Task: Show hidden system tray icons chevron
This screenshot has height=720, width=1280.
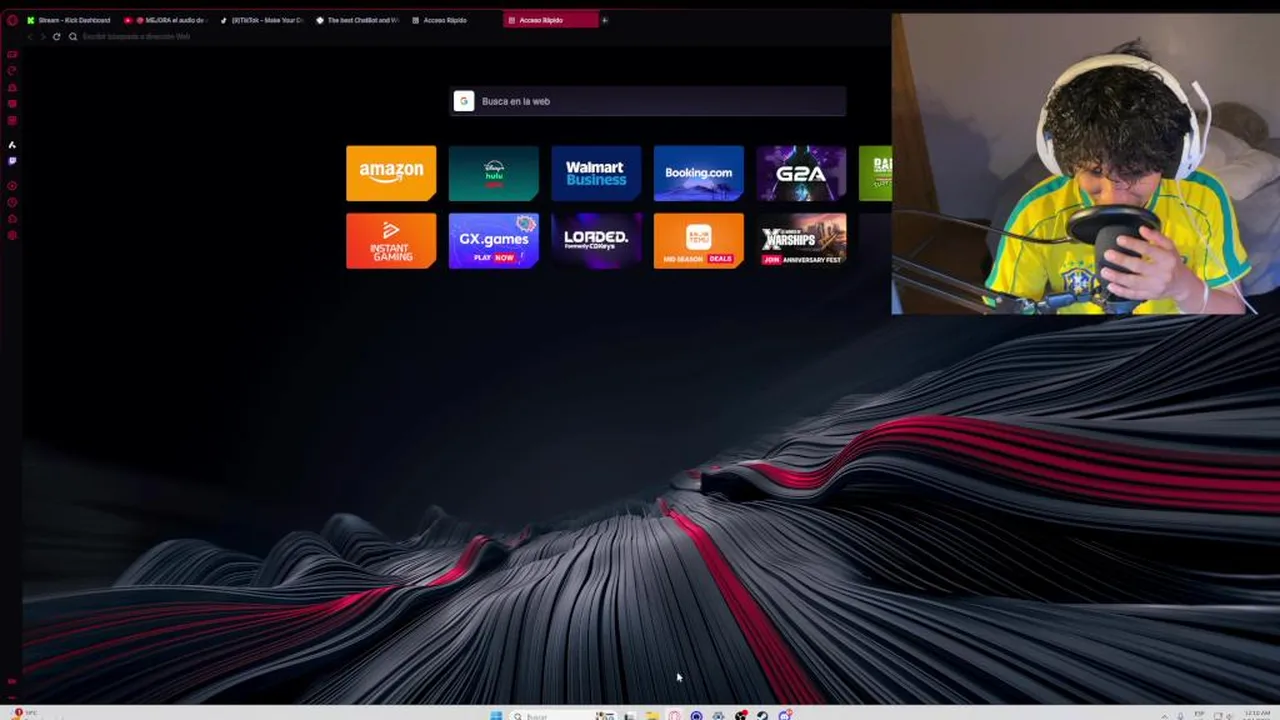Action: point(1164,716)
